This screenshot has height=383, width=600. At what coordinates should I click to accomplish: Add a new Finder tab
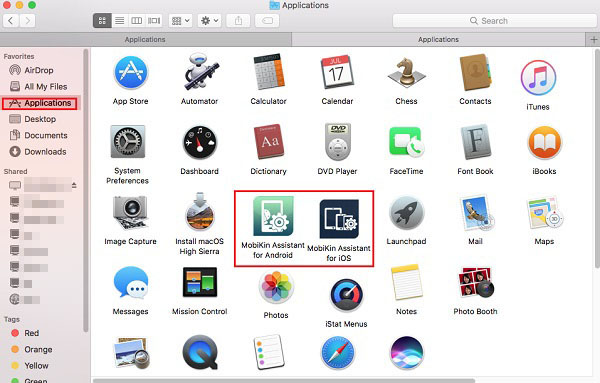(593, 39)
